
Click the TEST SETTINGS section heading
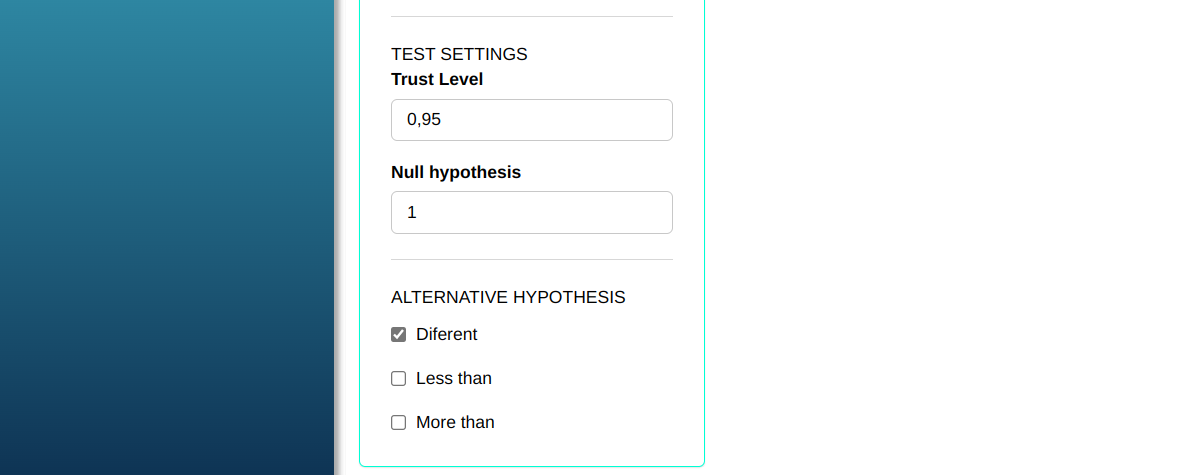[x=459, y=54]
